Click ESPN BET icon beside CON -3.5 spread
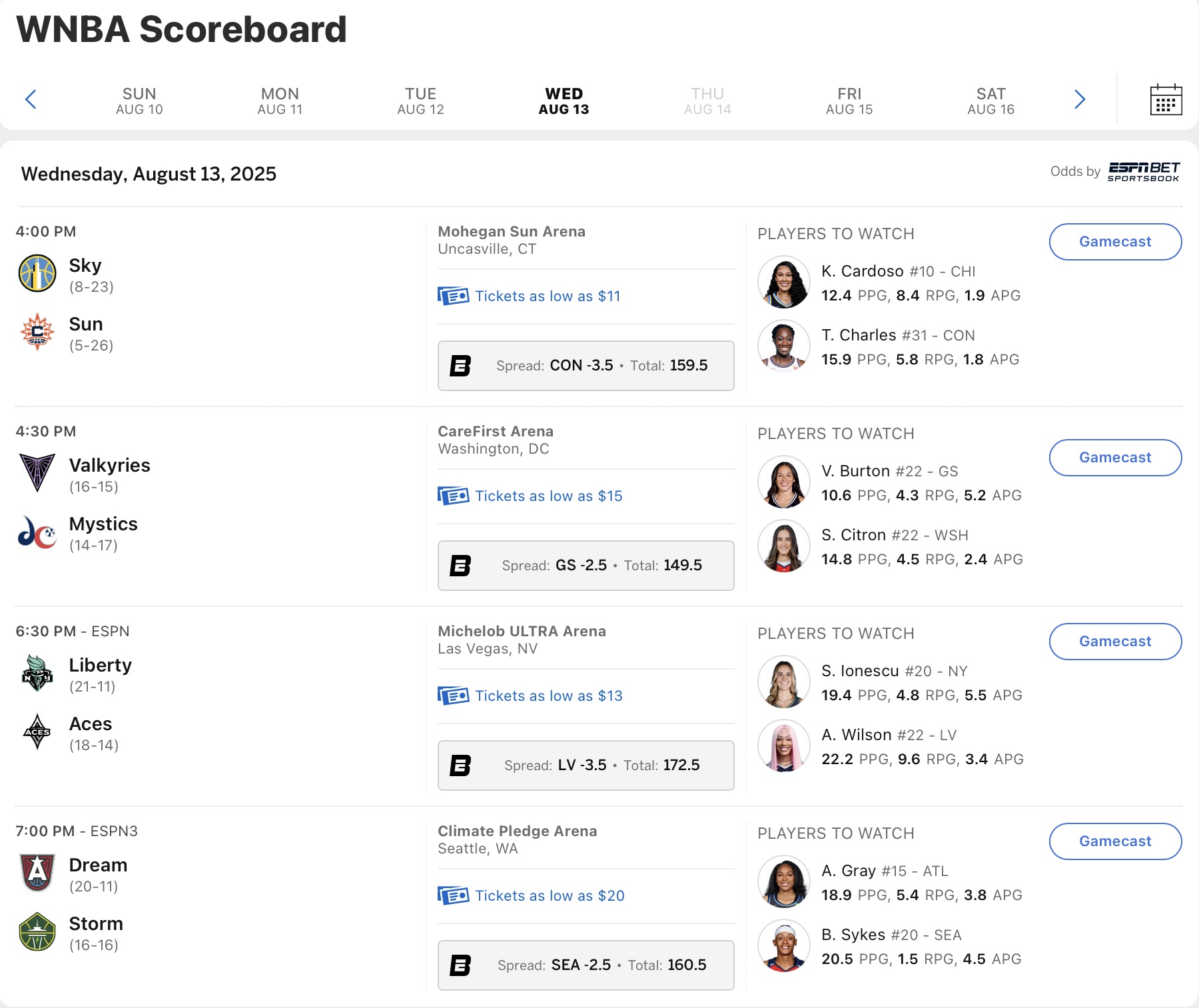Viewport: 1199px width, 1008px height. point(460,366)
